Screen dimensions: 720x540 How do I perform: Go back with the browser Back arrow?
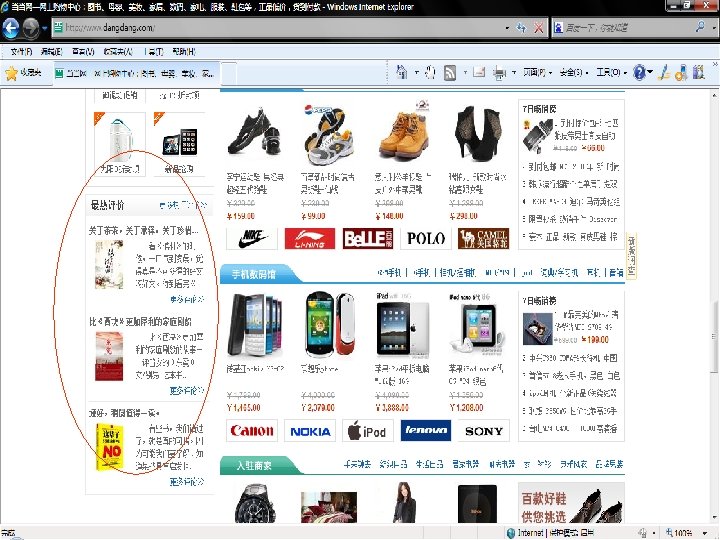(11, 28)
